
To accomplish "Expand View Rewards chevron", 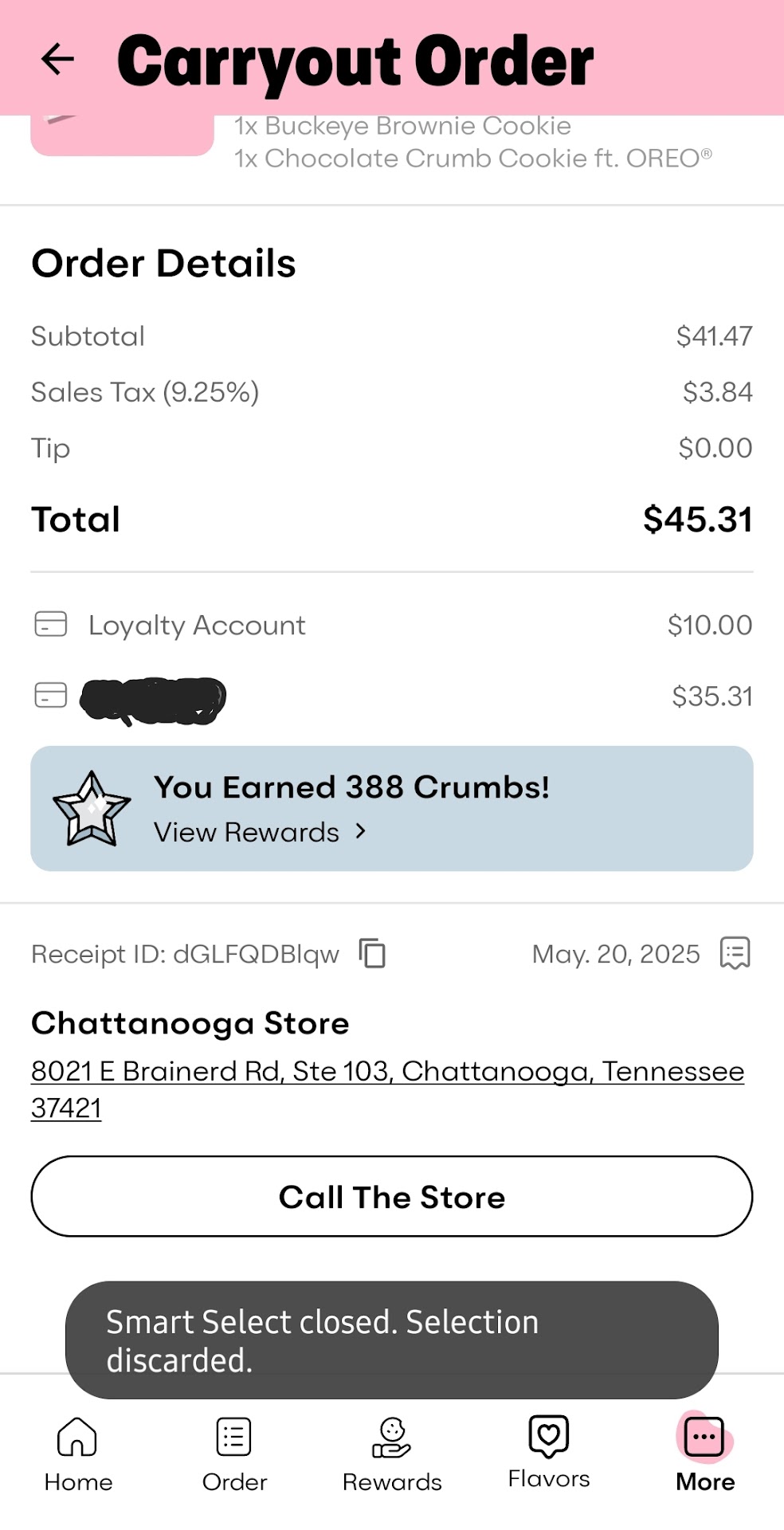I will (x=361, y=831).
